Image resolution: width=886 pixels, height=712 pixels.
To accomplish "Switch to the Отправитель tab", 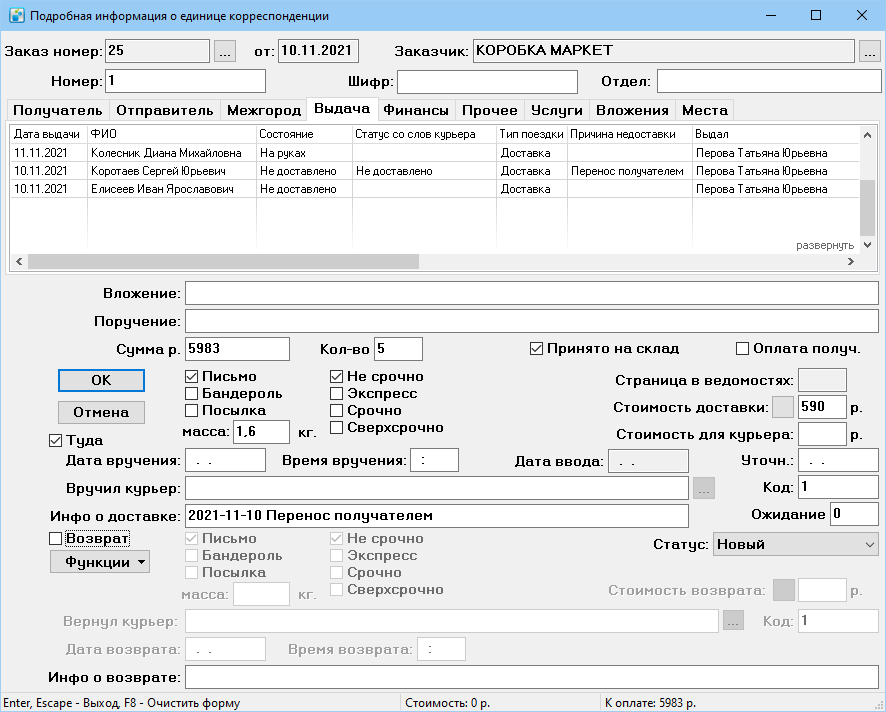I will 164,110.
